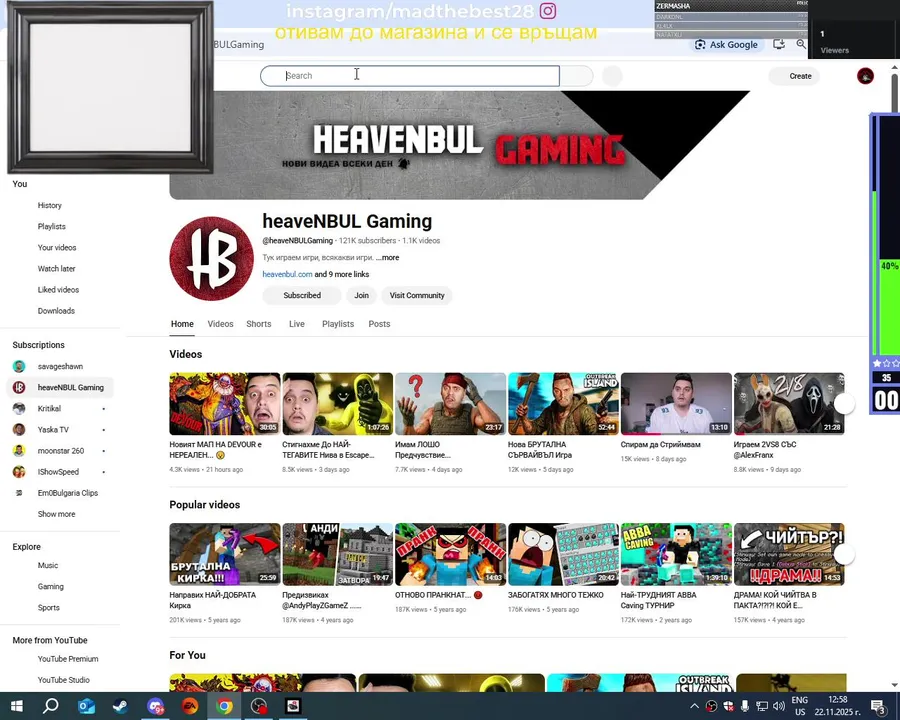Click the microphone icon in system tray
900x720 pixels.
coord(744,706)
